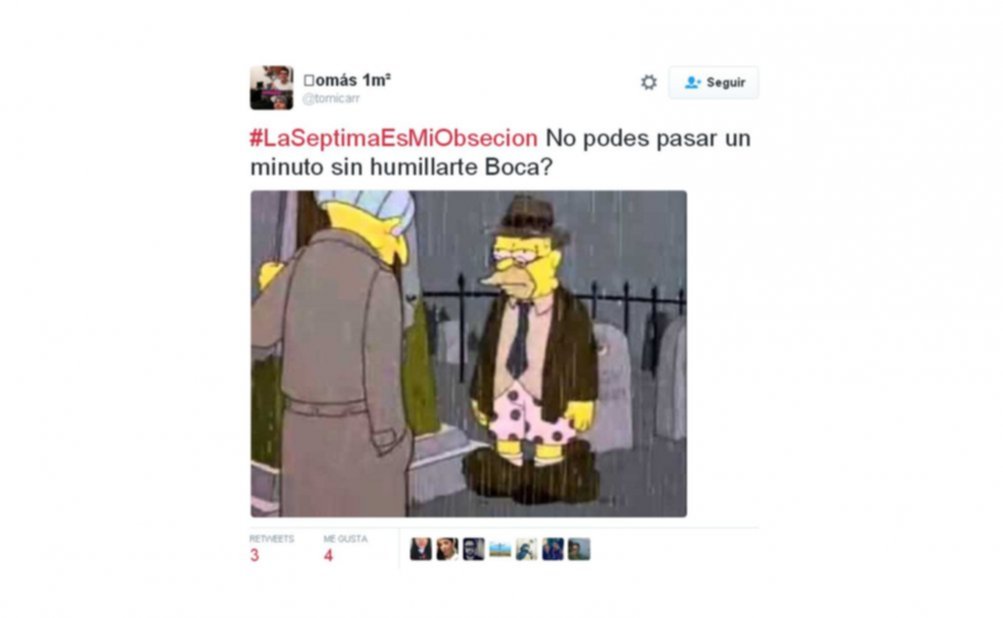
Task: Click the last liker avatar thumbnail
Action: (579, 549)
